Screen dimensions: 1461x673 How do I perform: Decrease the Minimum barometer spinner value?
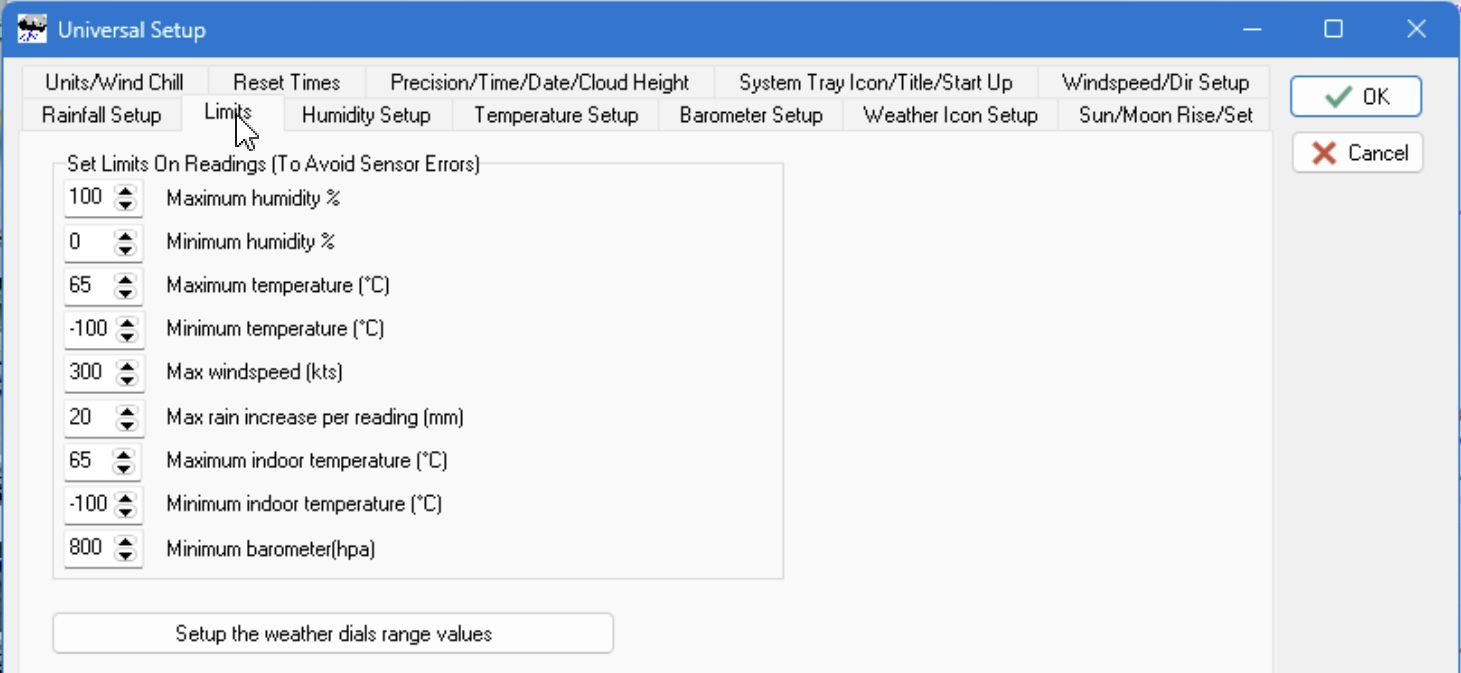point(125,554)
